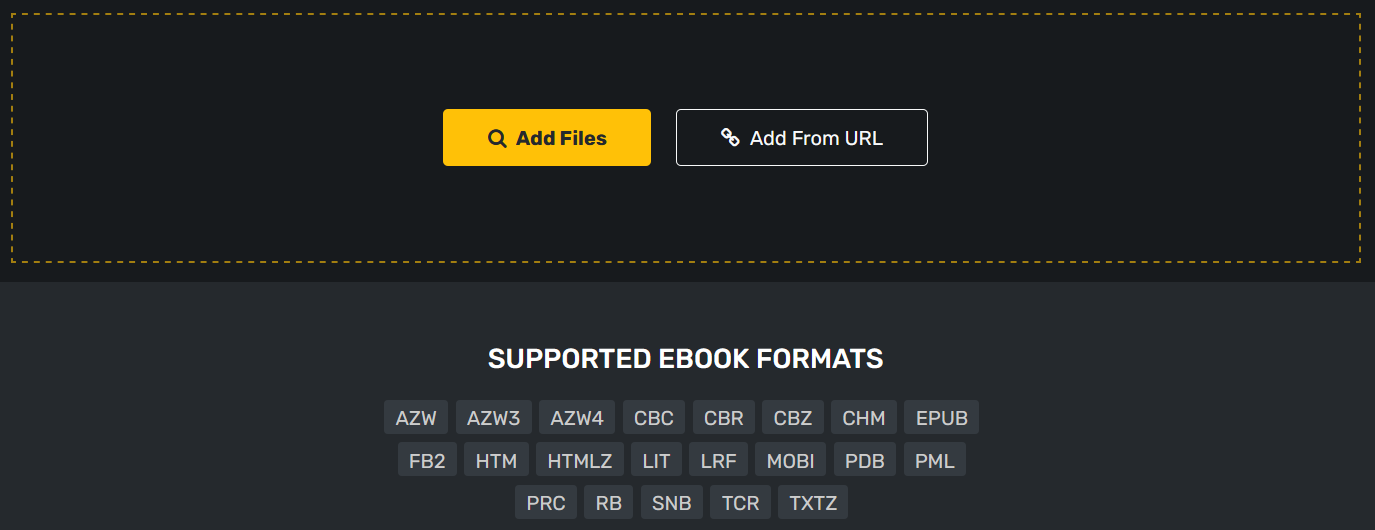
Task: Click the PRC format tag
Action: click(x=546, y=502)
